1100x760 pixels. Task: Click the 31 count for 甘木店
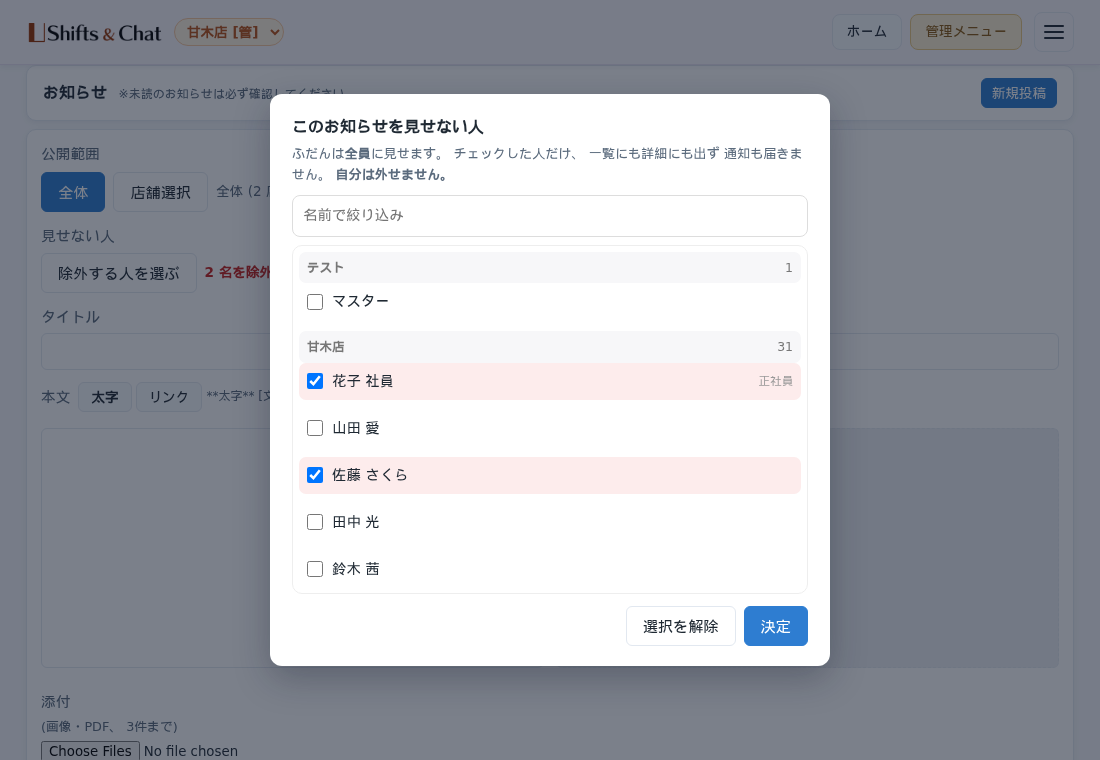784,347
